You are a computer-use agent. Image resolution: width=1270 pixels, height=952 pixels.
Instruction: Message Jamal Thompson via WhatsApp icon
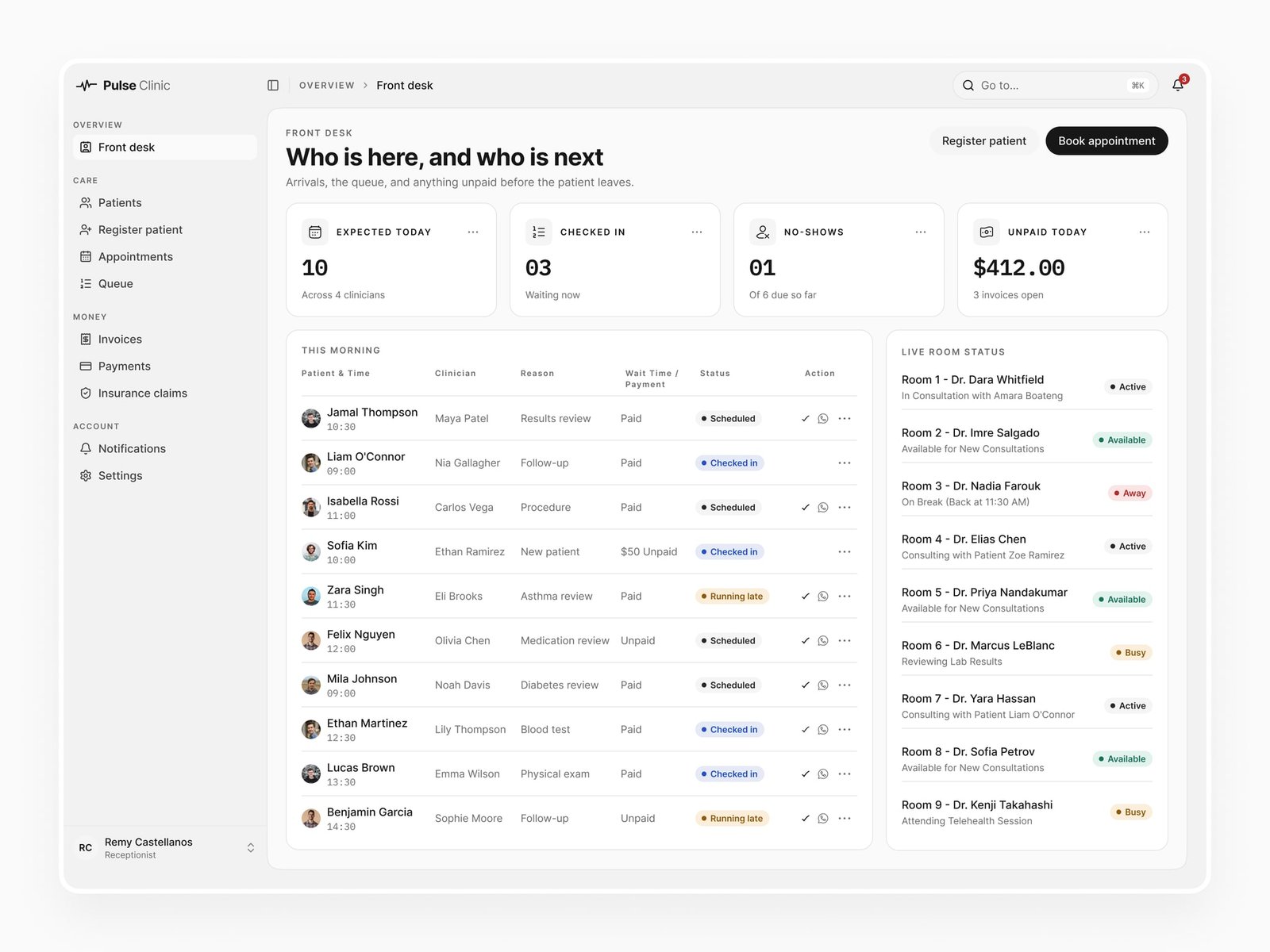click(x=823, y=418)
